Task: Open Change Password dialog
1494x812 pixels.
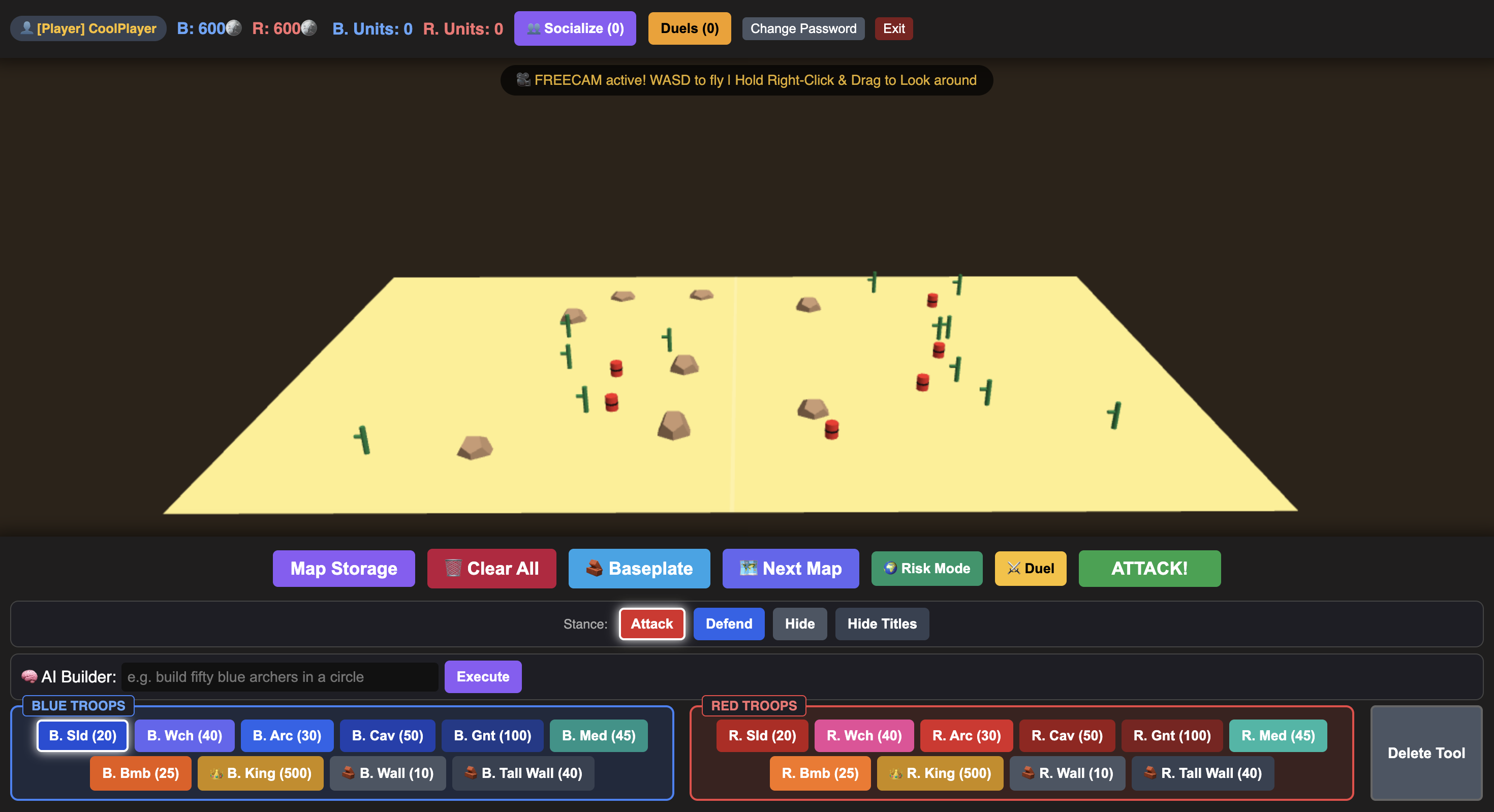Action: click(803, 28)
